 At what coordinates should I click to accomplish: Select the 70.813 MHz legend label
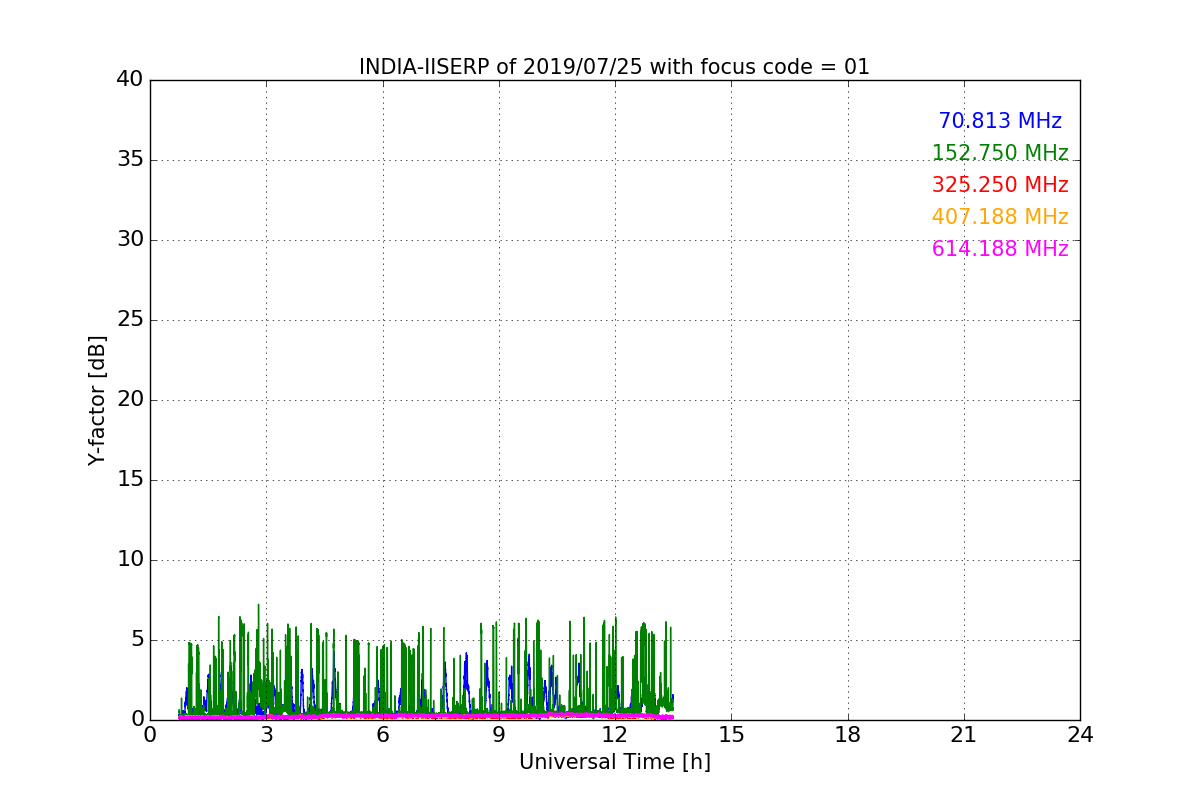(1000, 121)
